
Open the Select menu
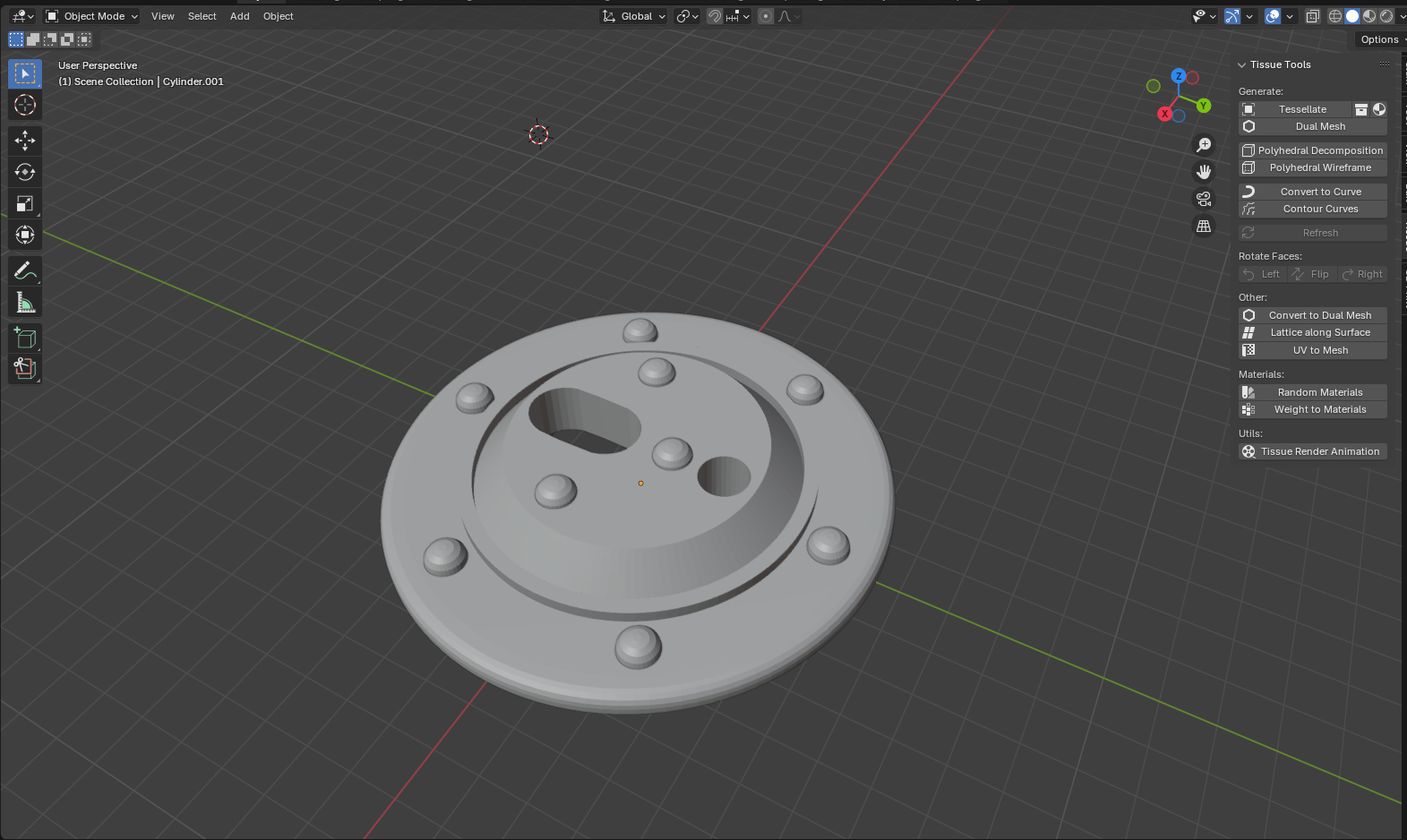(202, 16)
